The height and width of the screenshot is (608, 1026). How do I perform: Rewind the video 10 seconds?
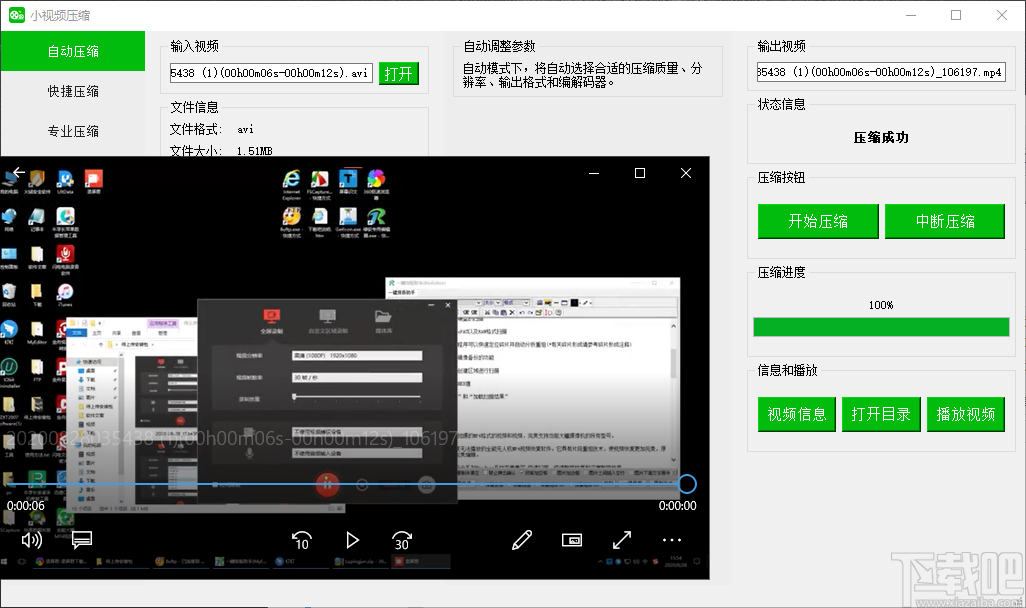point(301,540)
